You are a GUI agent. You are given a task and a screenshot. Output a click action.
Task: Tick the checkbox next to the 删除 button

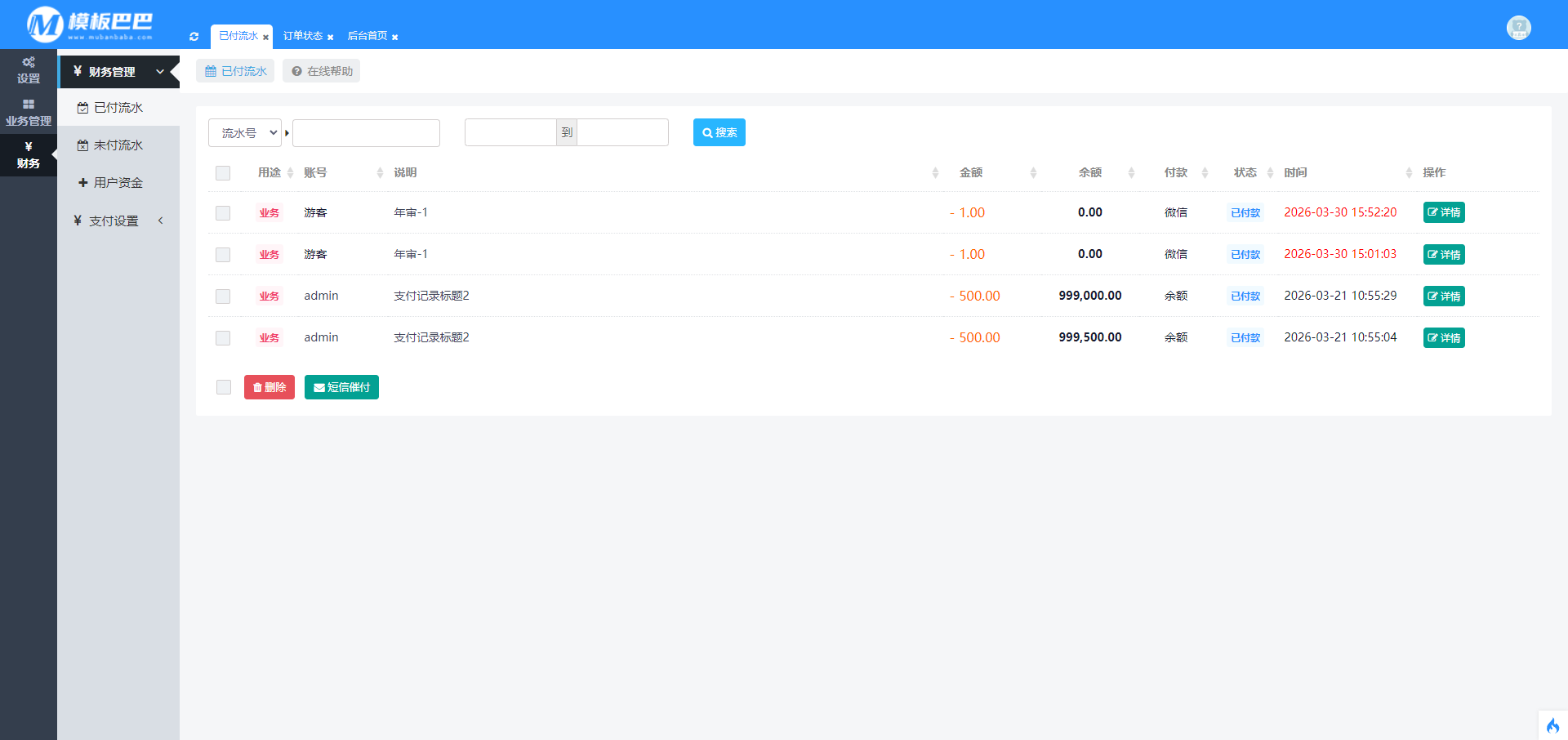pyautogui.click(x=222, y=386)
